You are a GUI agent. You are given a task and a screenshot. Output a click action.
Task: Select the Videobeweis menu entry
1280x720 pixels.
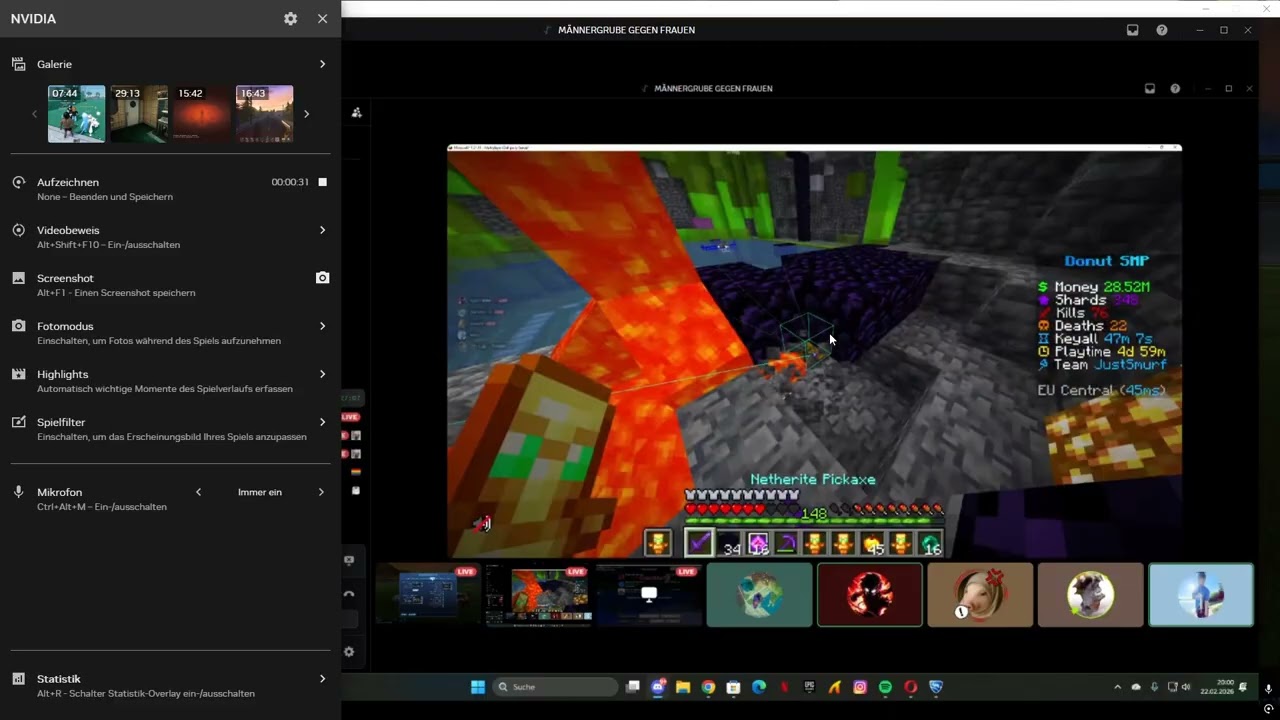point(170,237)
